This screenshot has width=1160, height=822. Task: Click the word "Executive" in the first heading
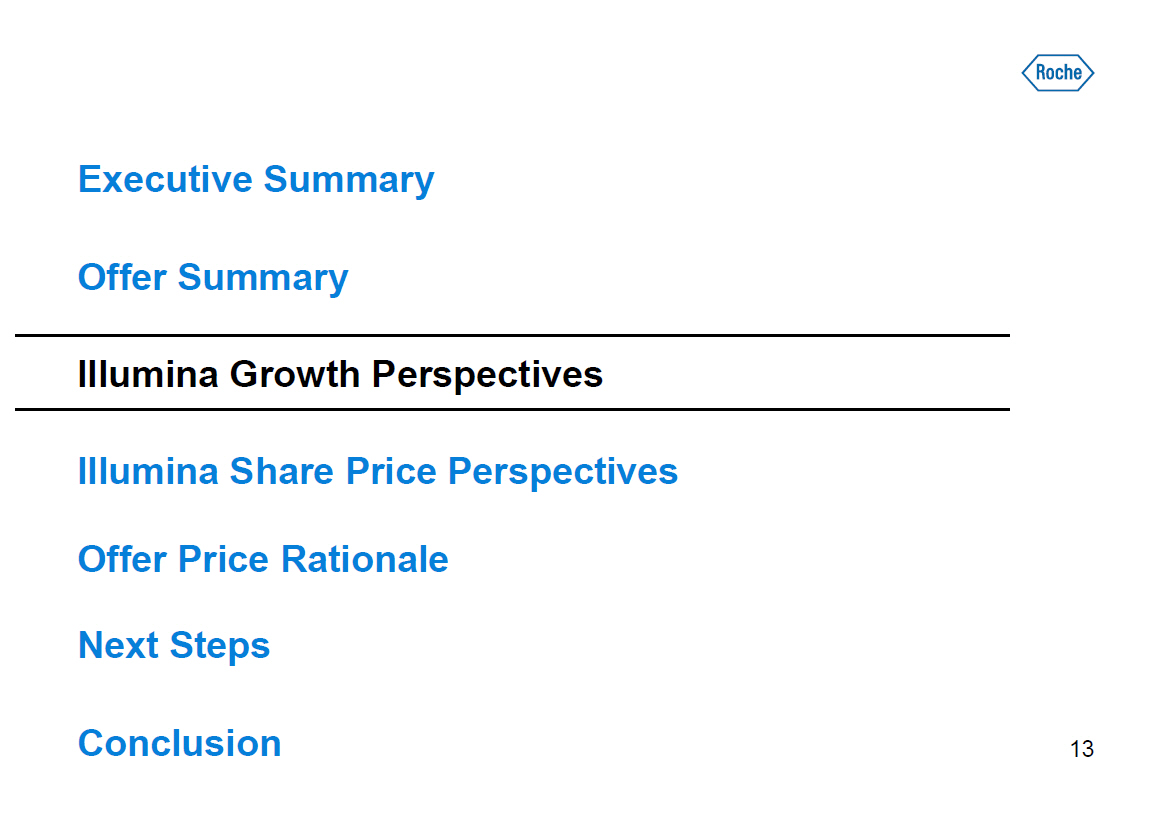click(x=165, y=180)
